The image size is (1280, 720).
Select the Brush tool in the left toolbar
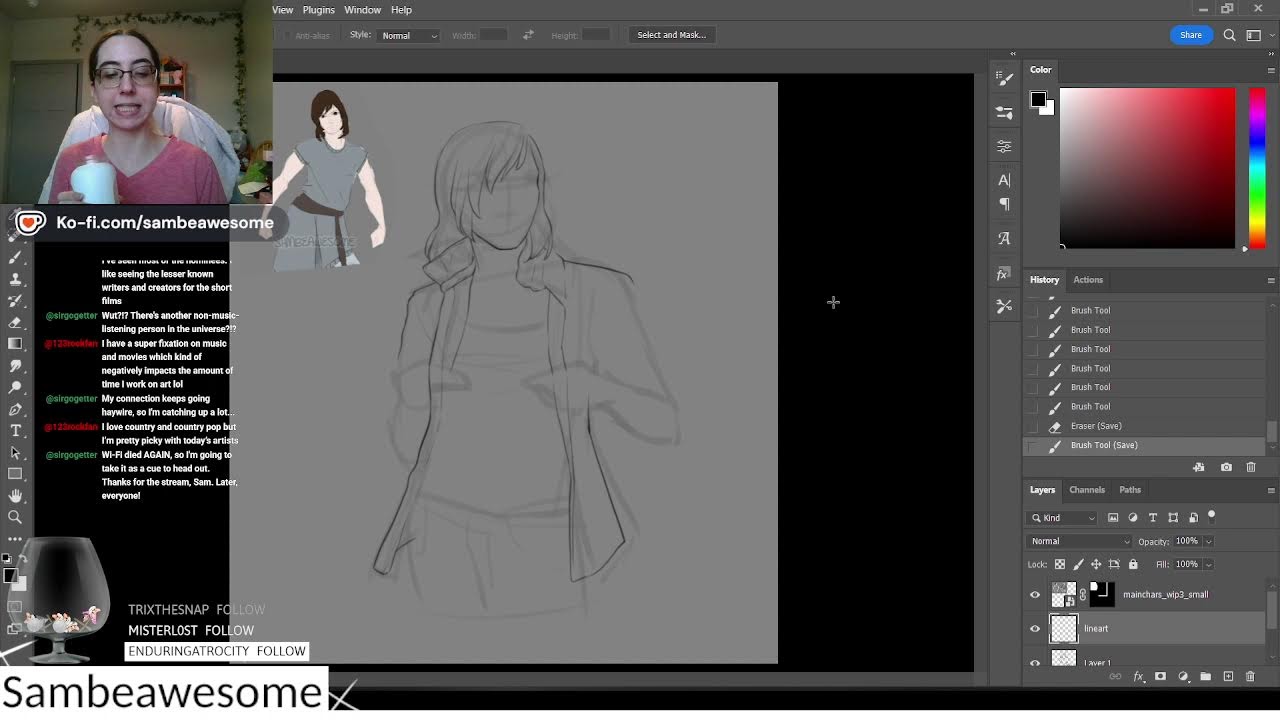coord(15,257)
